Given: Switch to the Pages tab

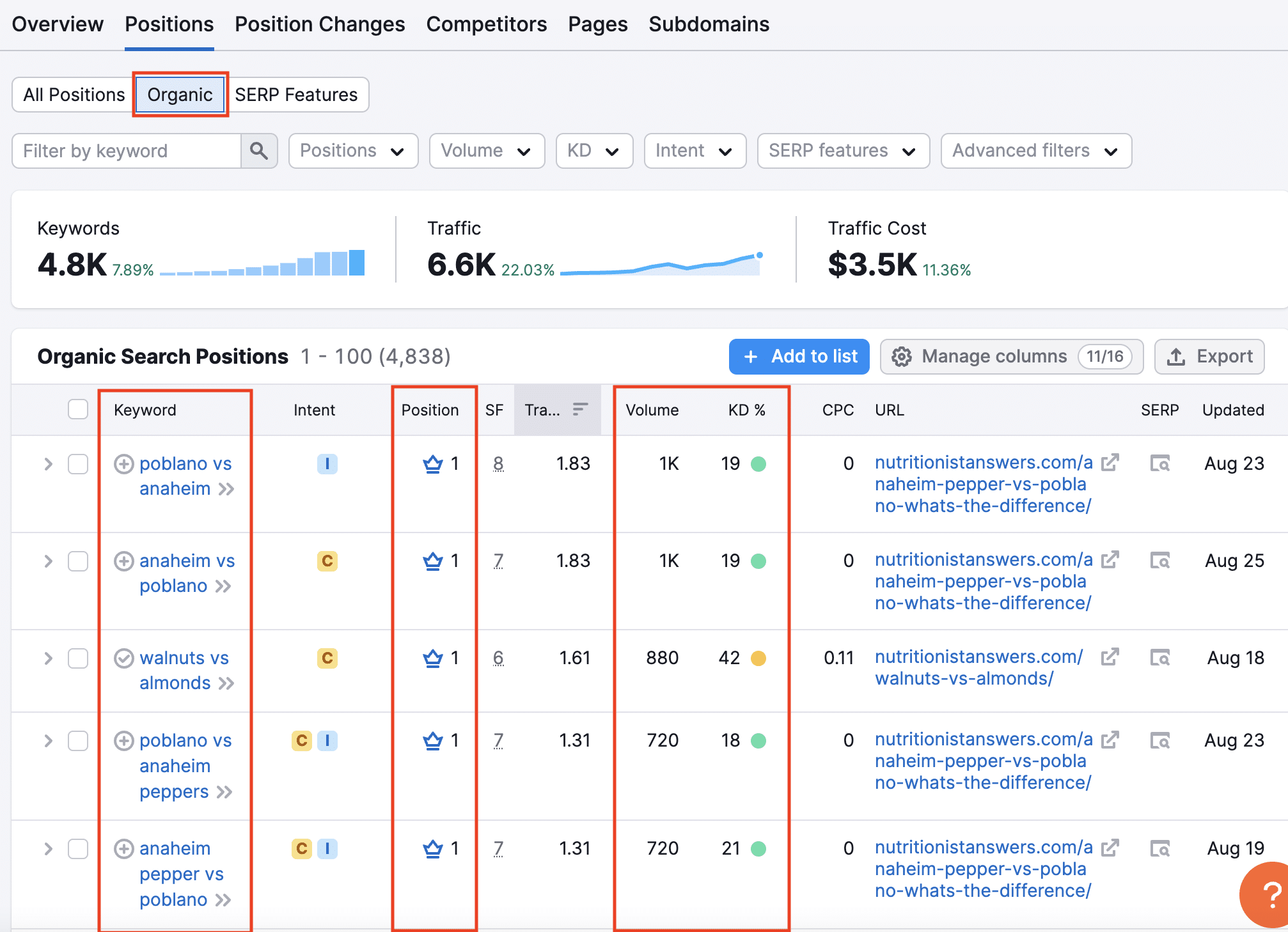Looking at the screenshot, I should tap(598, 24).
